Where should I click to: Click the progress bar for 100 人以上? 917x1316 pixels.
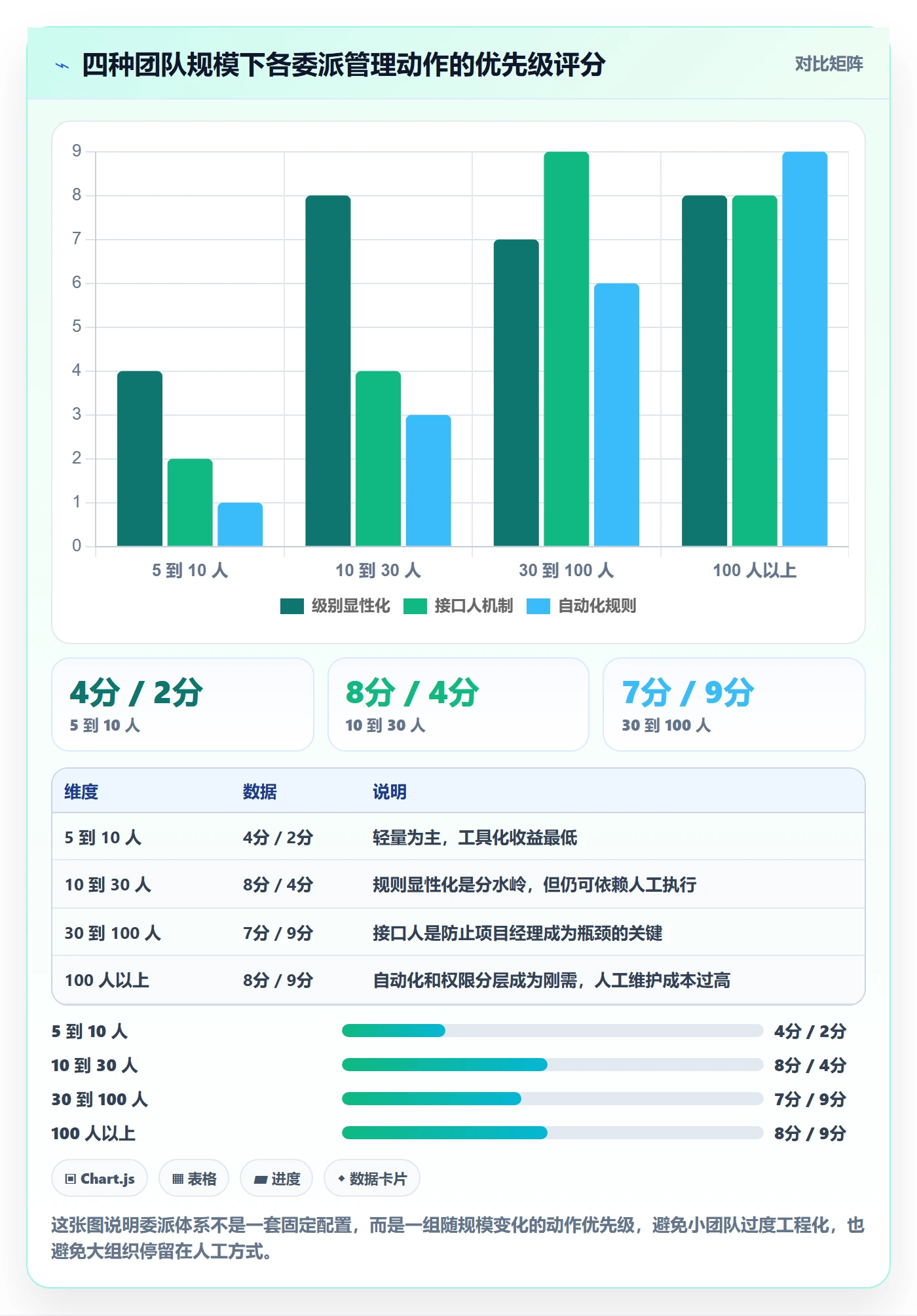tap(552, 1133)
